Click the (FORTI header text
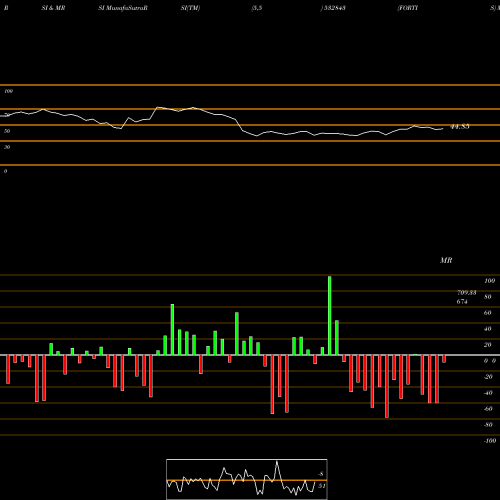The height and width of the screenshot is (500, 500). pyautogui.click(x=408, y=8)
